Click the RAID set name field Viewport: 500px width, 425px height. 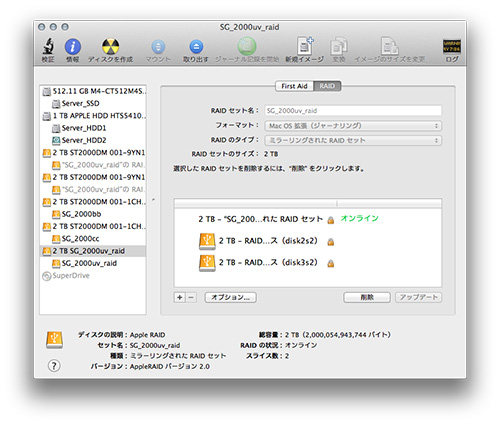pyautogui.click(x=353, y=111)
